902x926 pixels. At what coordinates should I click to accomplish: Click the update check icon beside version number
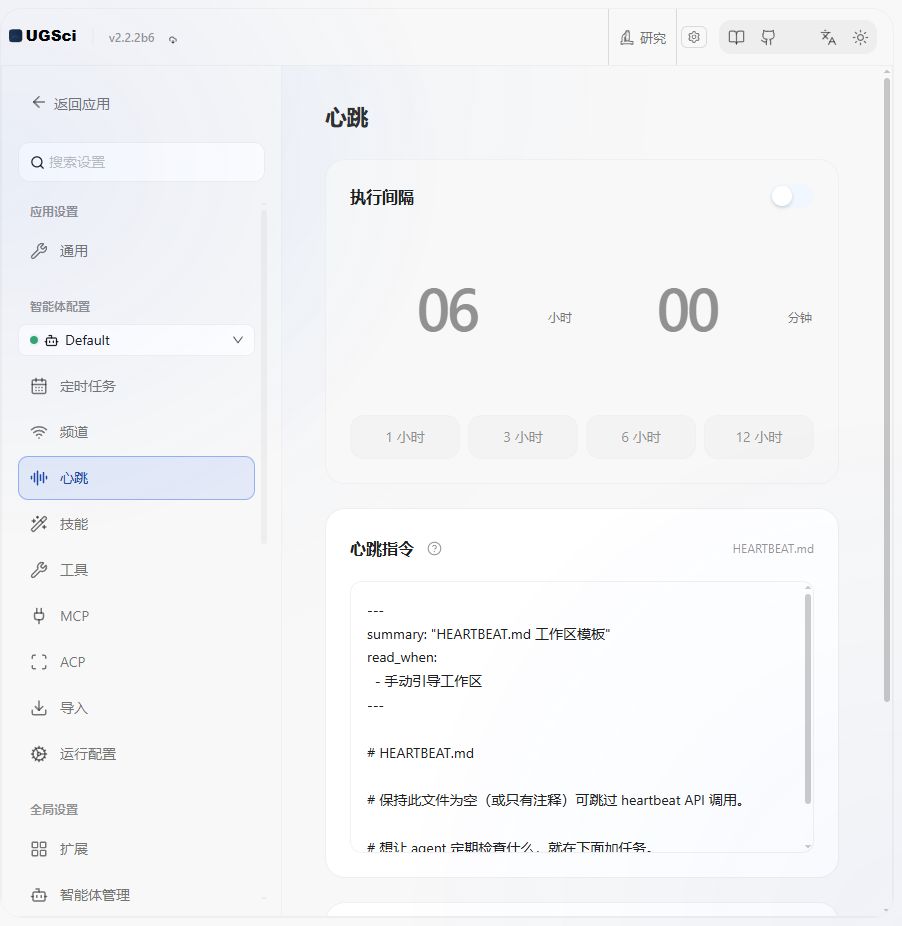(x=172, y=40)
